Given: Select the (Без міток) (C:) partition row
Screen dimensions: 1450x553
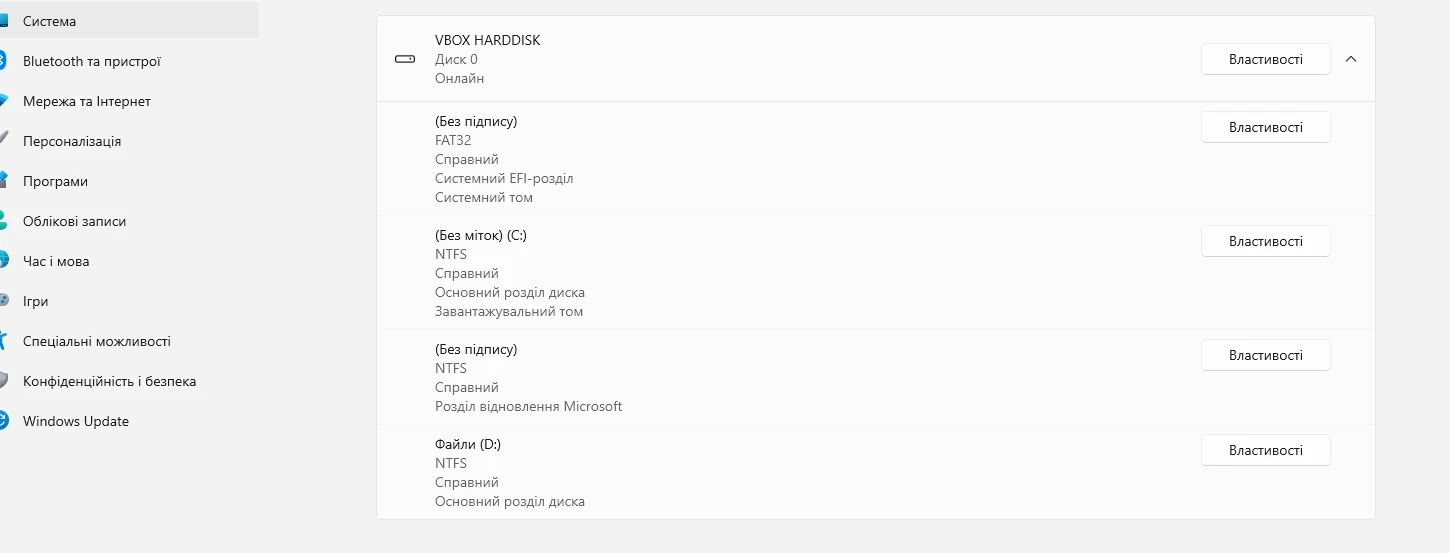Looking at the screenshot, I should [875, 273].
